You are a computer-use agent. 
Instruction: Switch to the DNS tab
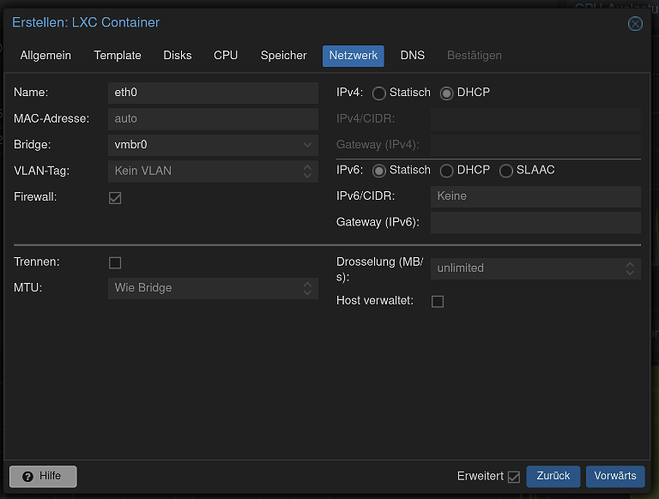click(x=412, y=55)
